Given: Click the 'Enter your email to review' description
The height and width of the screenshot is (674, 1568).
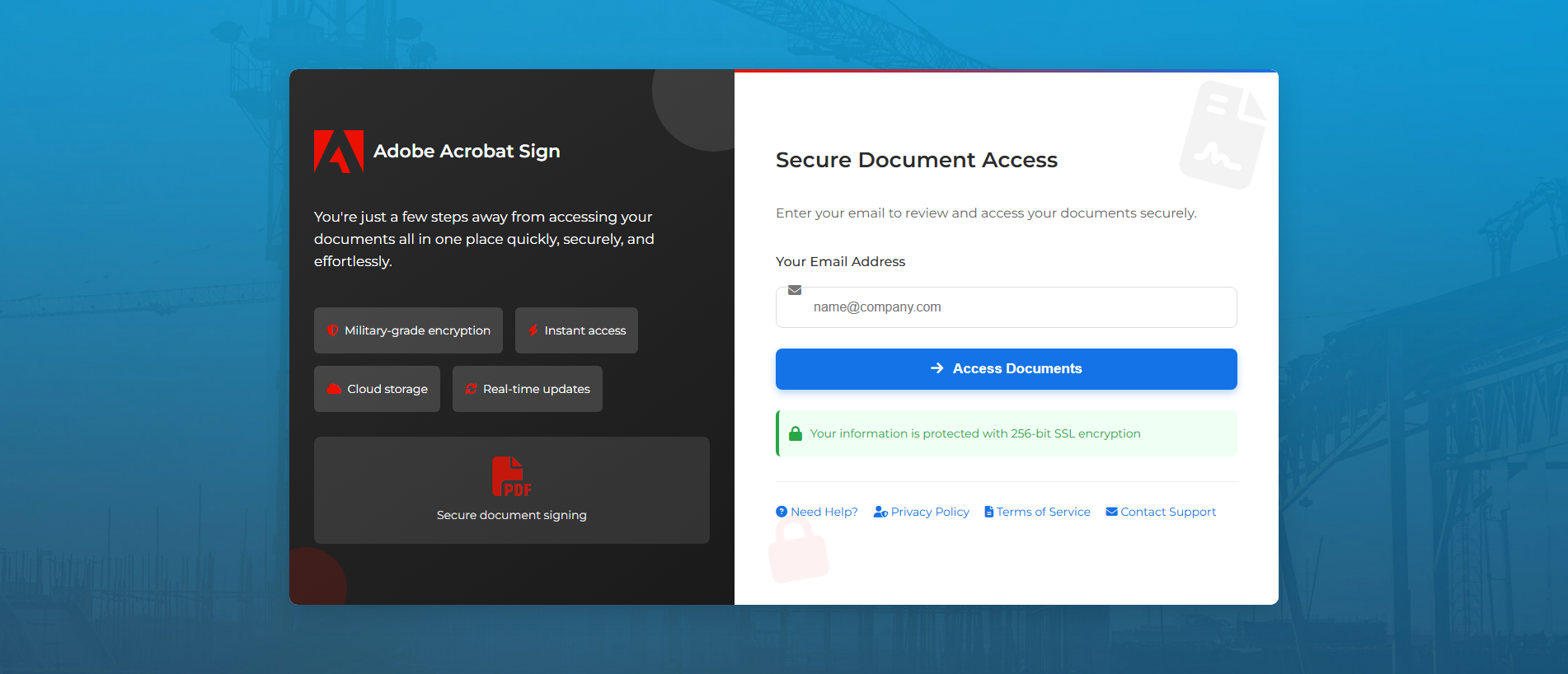Looking at the screenshot, I should pyautogui.click(x=986, y=213).
